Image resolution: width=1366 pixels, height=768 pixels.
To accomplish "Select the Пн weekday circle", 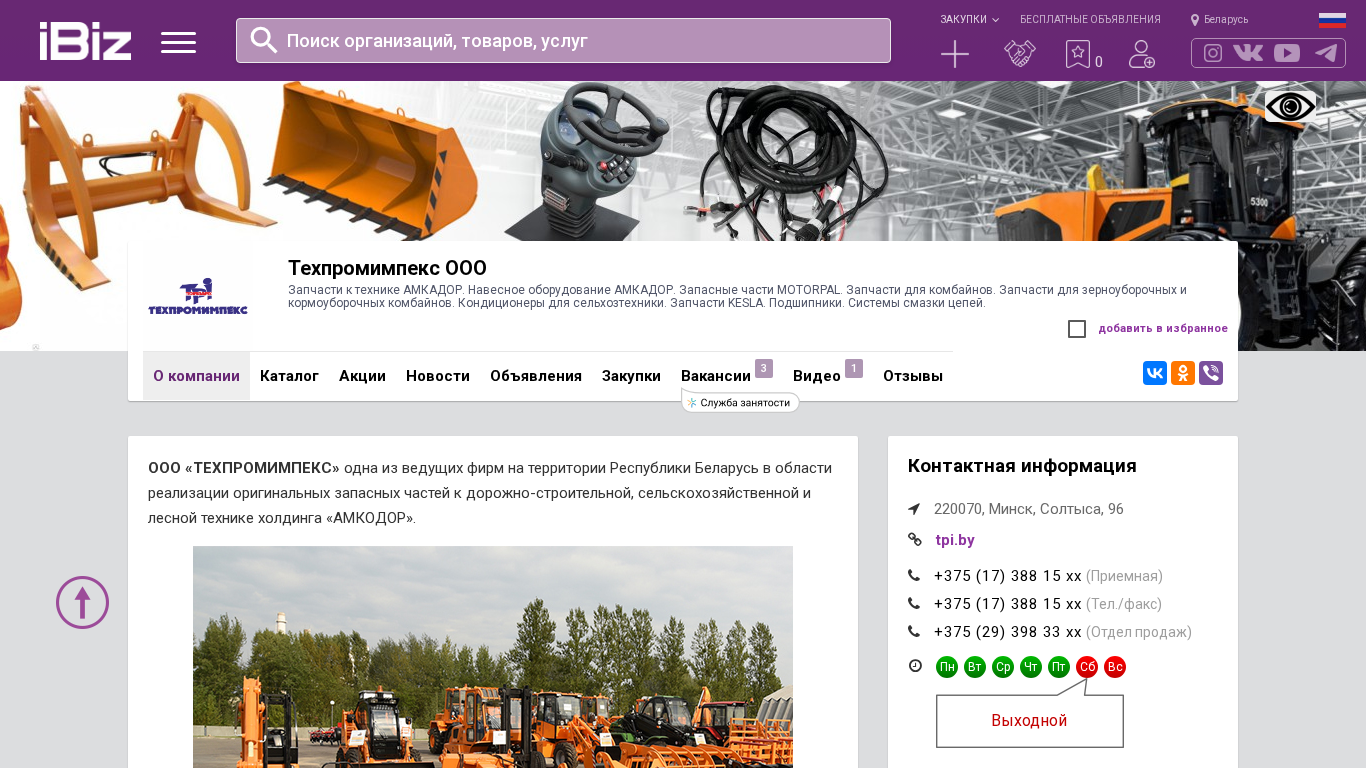I will (x=947, y=667).
